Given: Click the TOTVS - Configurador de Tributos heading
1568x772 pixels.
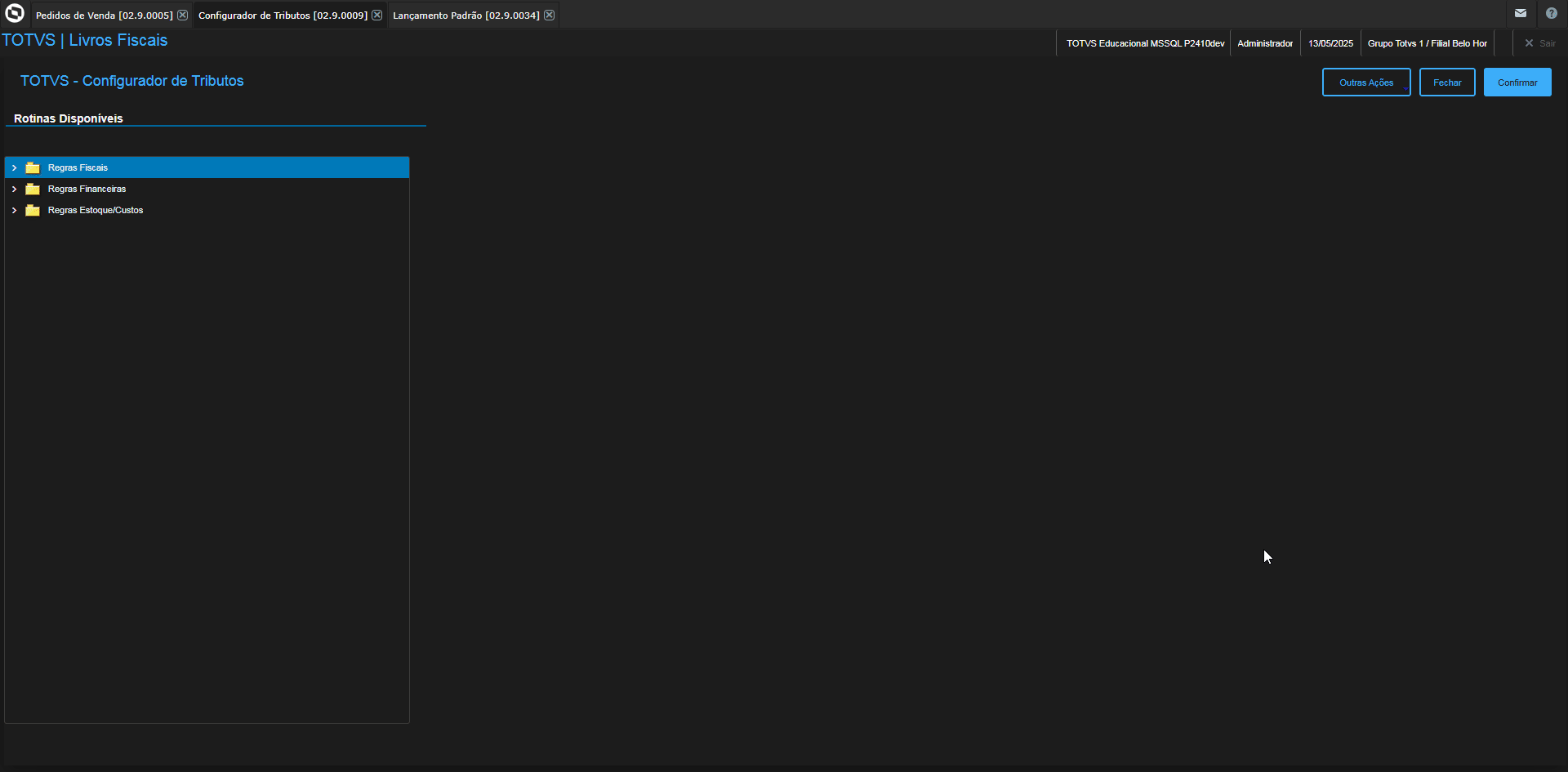Looking at the screenshot, I should coord(132,81).
